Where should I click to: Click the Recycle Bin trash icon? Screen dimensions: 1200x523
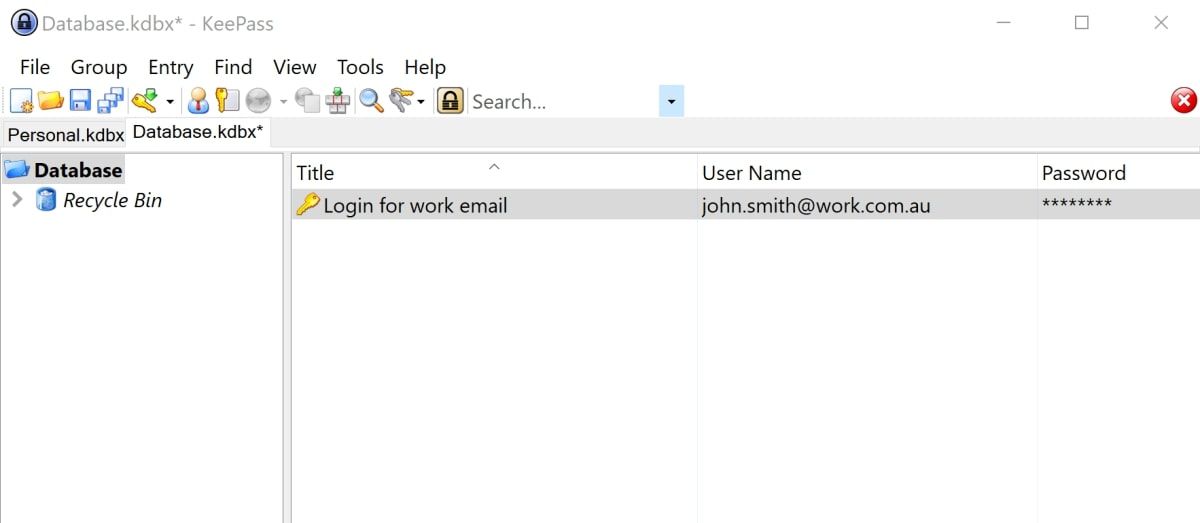pos(46,200)
